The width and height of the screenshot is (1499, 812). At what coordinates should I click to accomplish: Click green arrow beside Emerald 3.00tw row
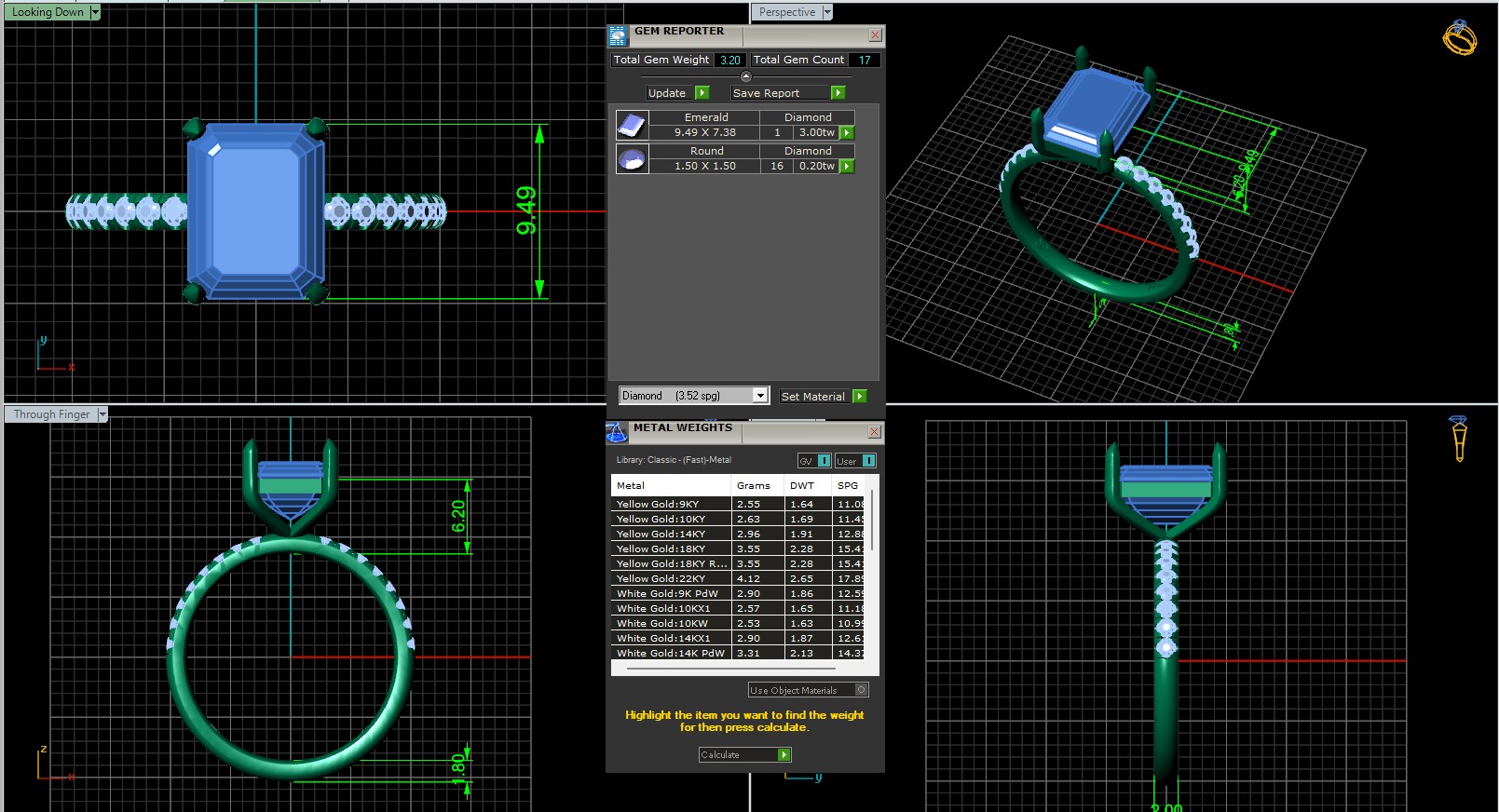click(847, 133)
